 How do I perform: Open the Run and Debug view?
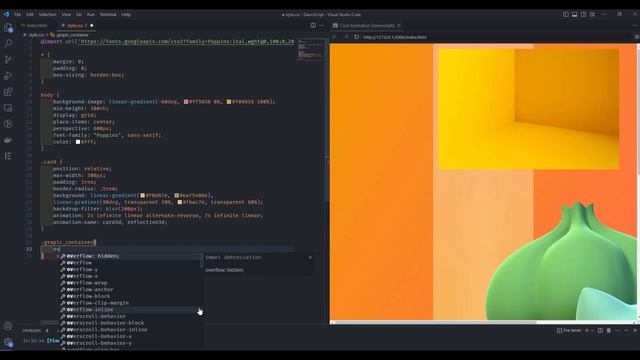[x=8, y=76]
